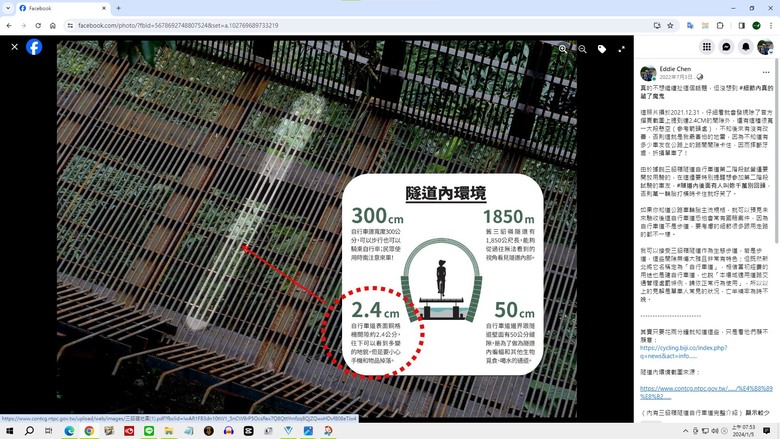
Task: Open the Chrome profile avatar
Action: point(756,25)
